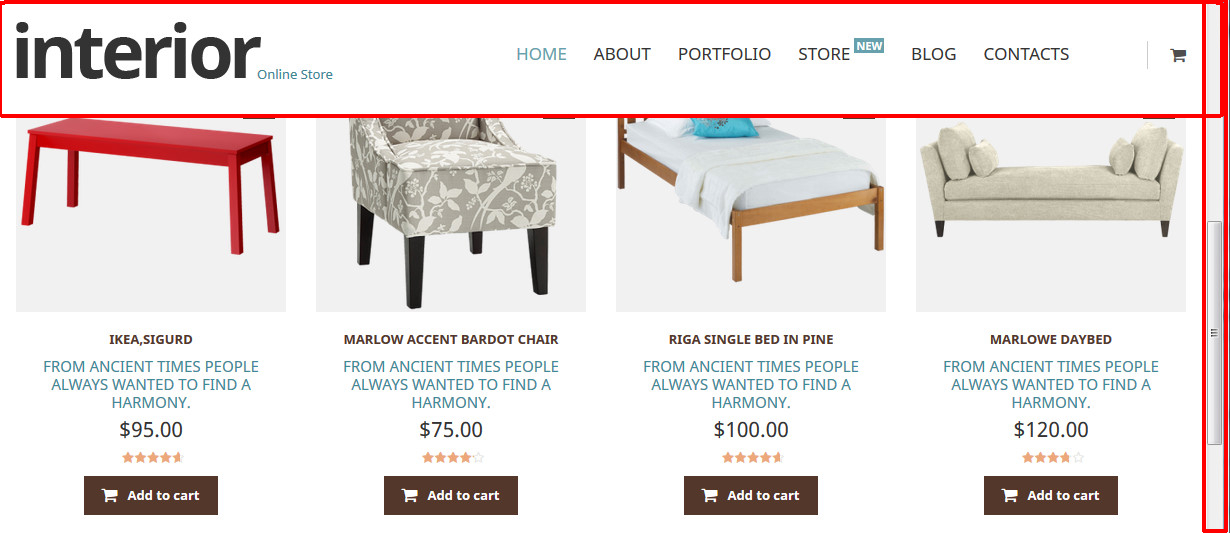This screenshot has width=1230, height=533.
Task: Open the HOME menu item
Action: coord(541,54)
